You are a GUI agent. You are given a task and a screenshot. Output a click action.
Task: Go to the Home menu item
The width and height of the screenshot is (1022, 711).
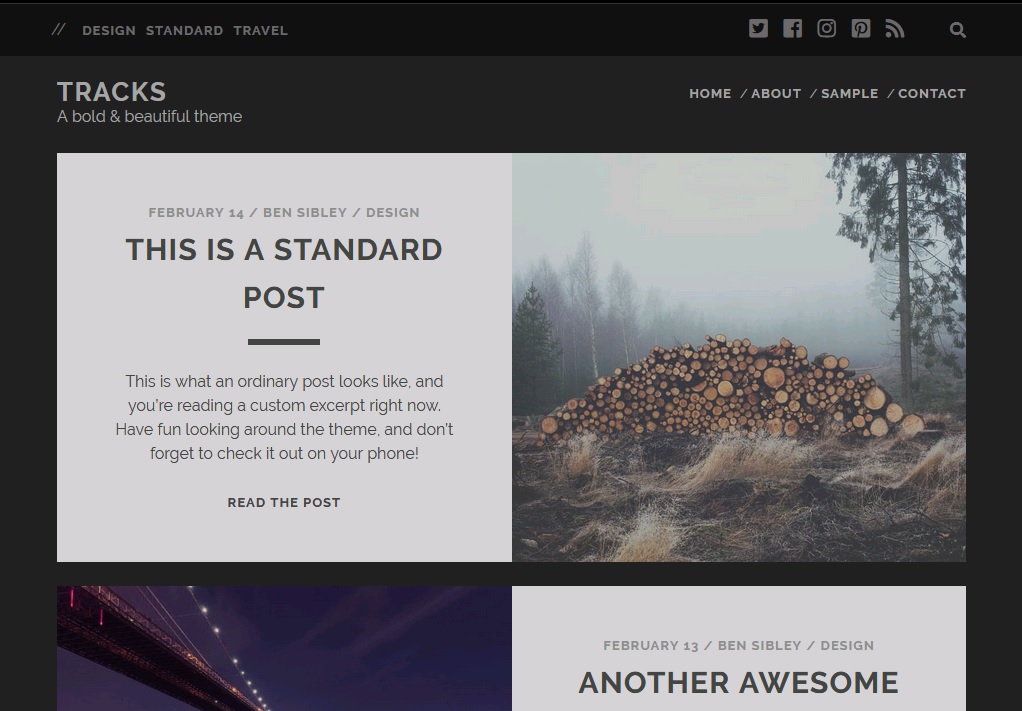tap(710, 94)
